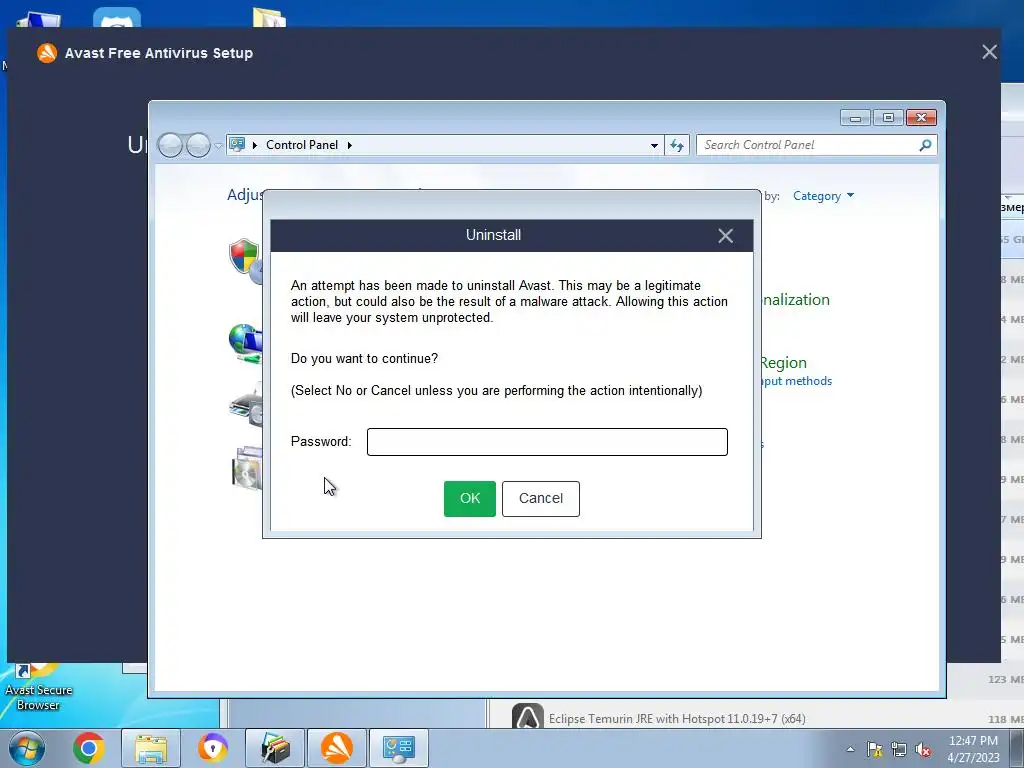Show hidden system tray icons
Image resolution: width=1024 pixels, height=768 pixels.
pyautogui.click(x=850, y=749)
